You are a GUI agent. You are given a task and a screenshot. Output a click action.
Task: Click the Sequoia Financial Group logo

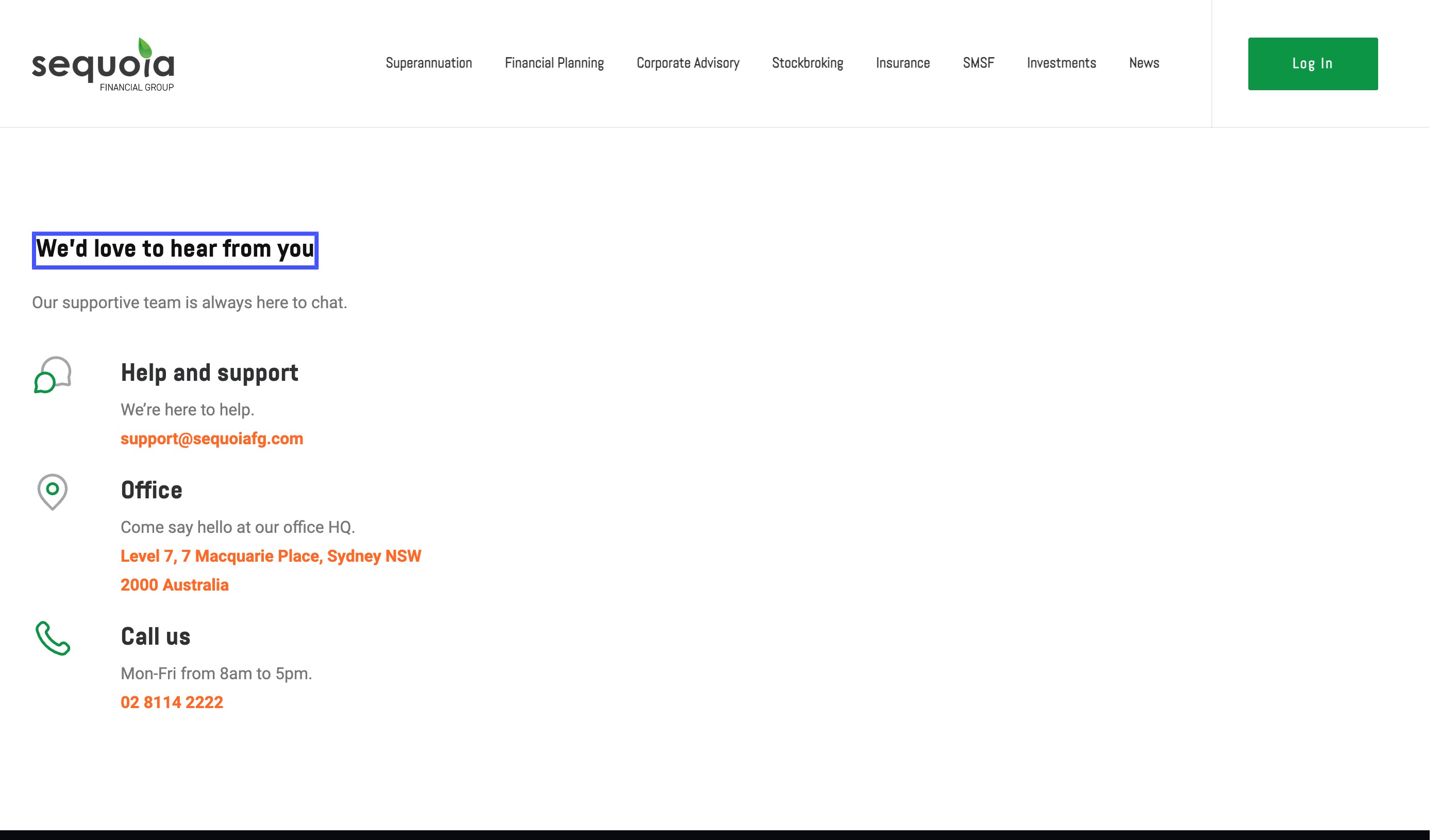click(x=104, y=64)
